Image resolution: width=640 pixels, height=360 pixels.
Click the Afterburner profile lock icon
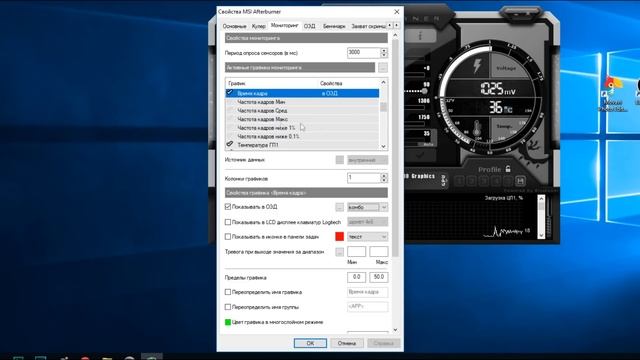coord(508,169)
